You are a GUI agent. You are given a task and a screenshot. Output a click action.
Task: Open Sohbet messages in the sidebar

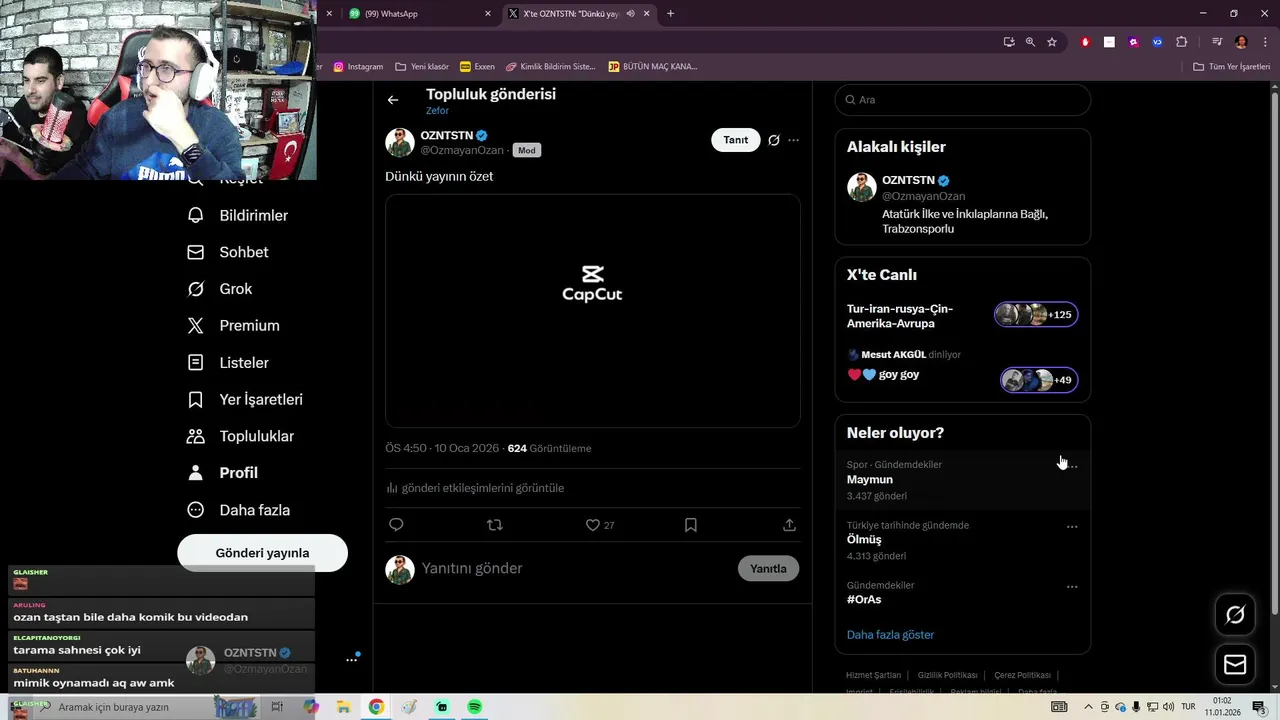click(229, 252)
